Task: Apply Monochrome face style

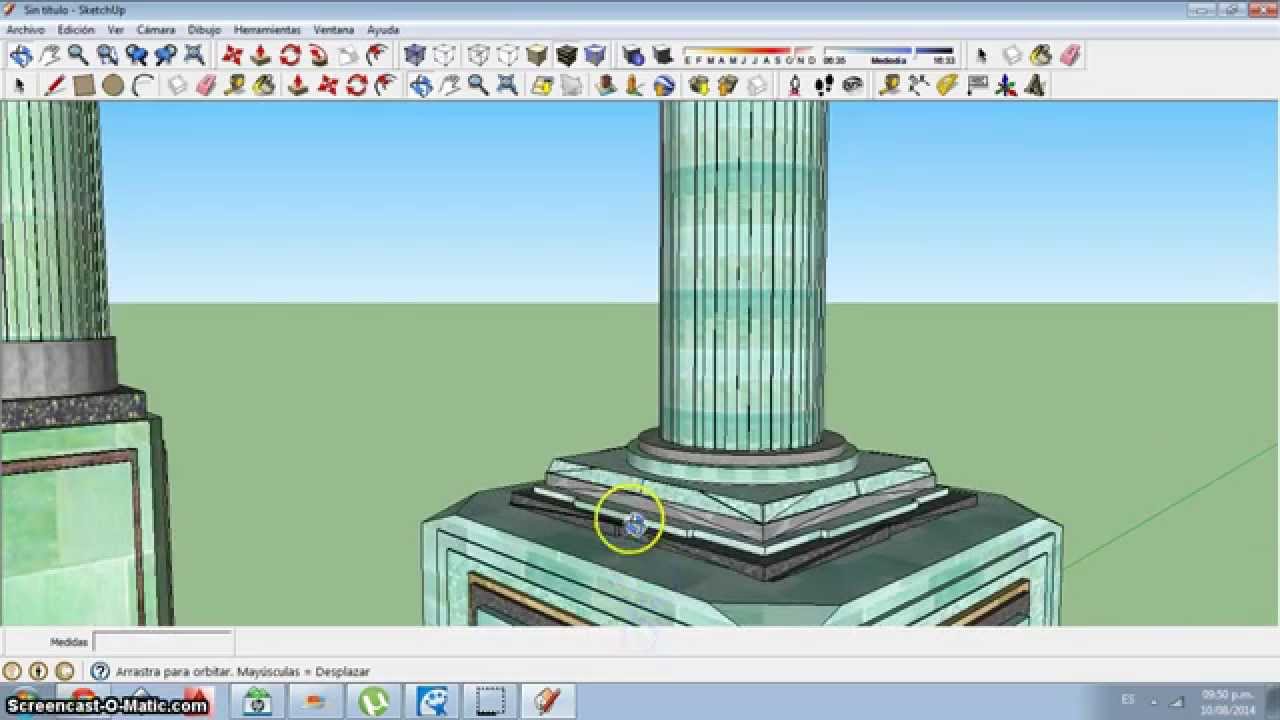Action: pos(595,55)
